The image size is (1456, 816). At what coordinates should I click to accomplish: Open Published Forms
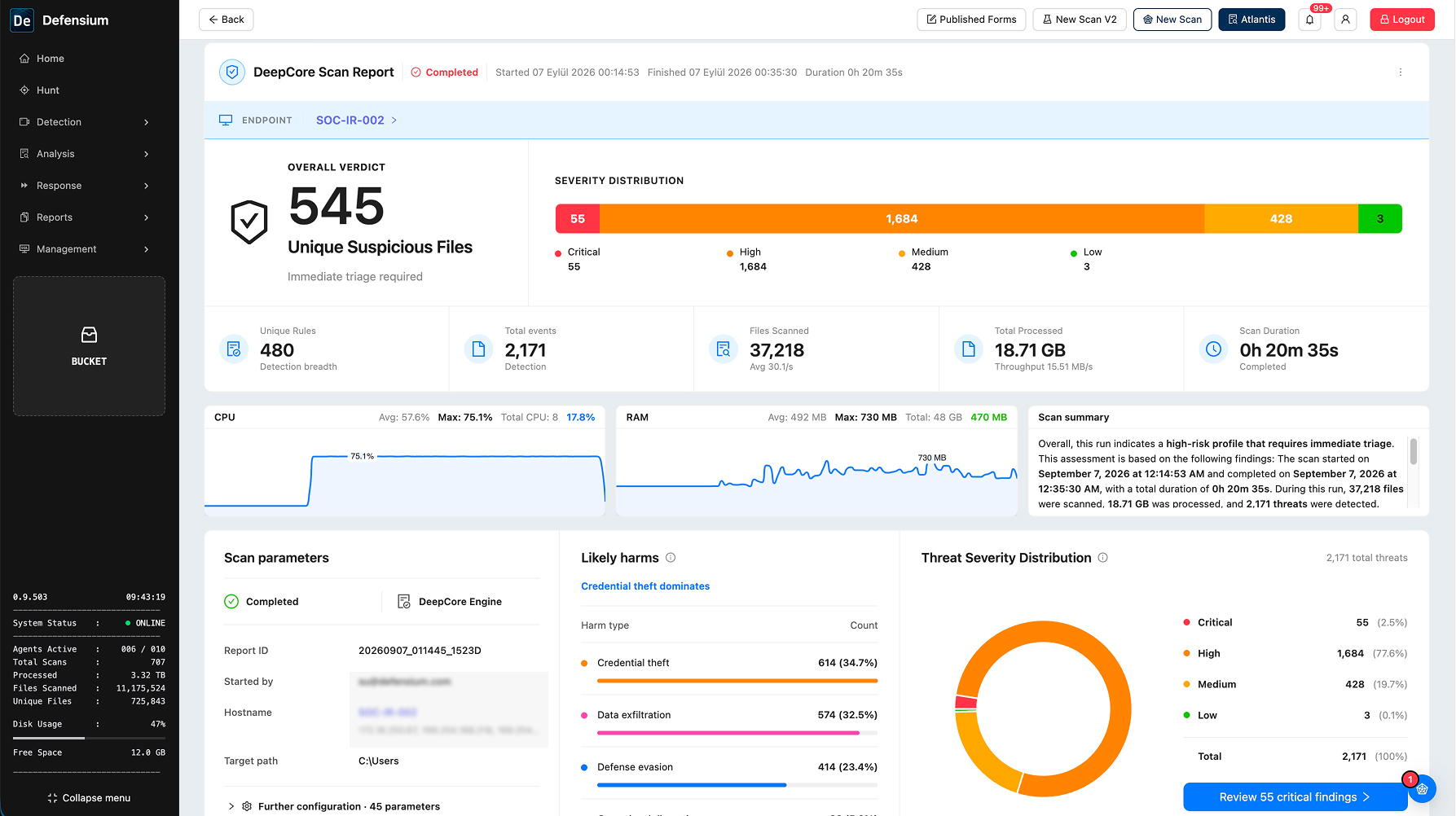[x=971, y=20]
